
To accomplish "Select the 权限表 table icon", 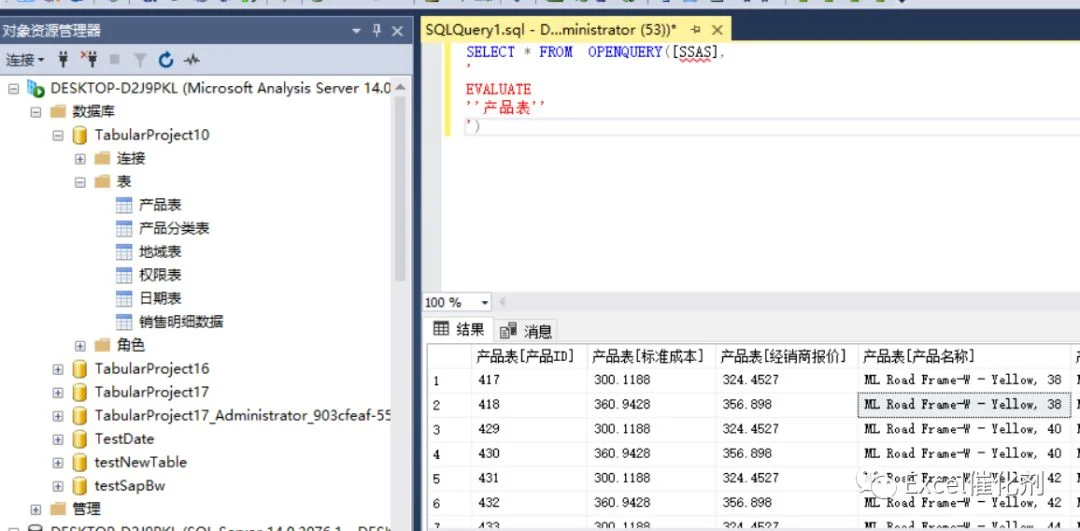I will click(124, 275).
